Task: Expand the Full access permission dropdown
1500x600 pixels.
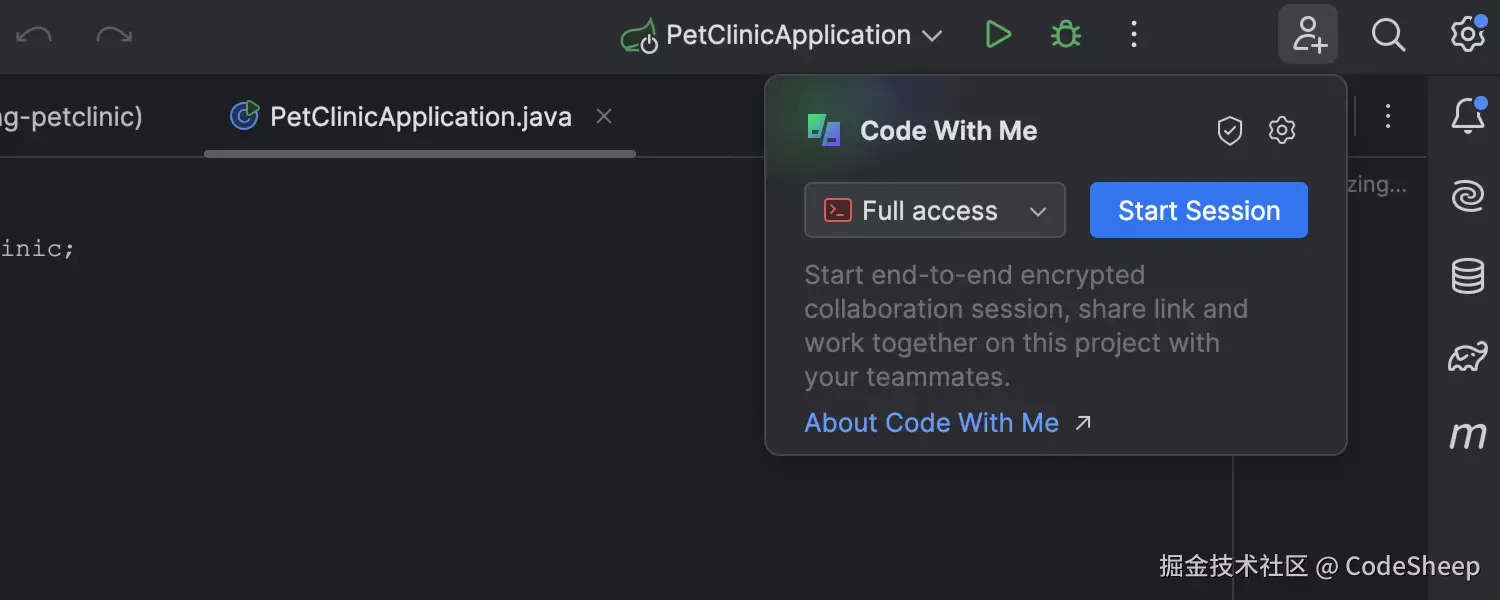Action: pyautogui.click(x=934, y=210)
